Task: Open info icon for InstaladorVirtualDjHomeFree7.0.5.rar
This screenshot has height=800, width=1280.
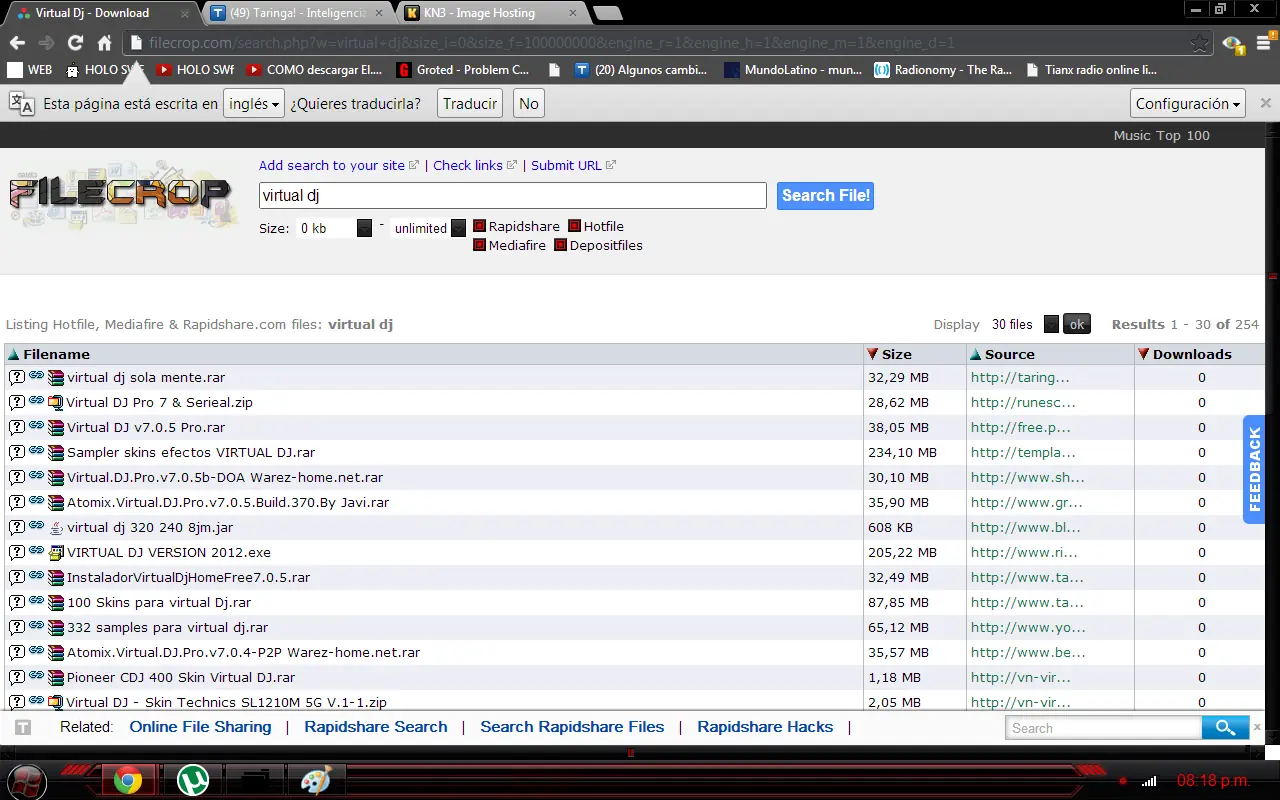Action: 17,578
